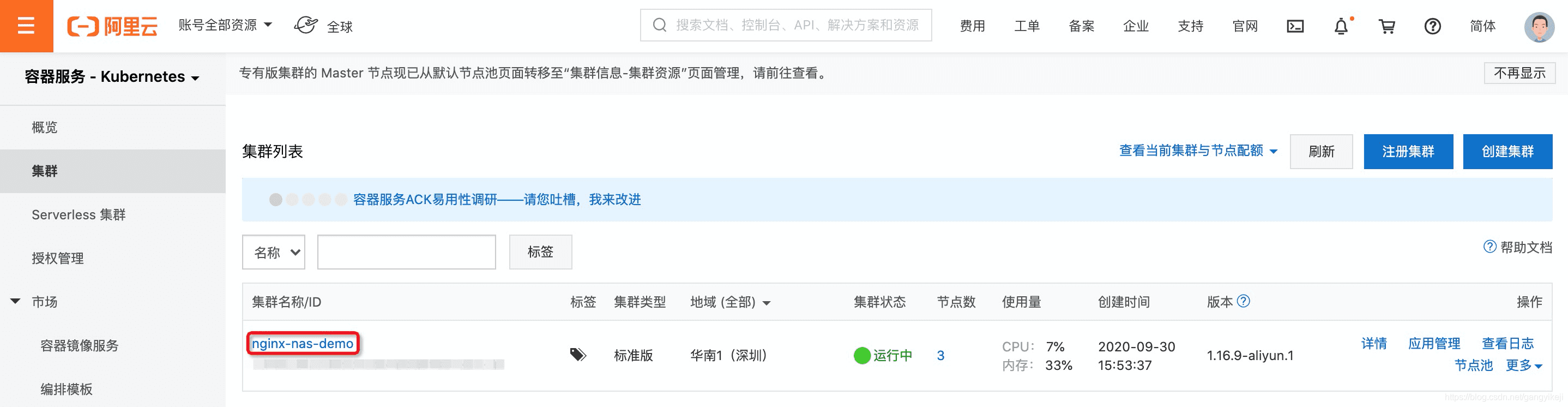
Task: Click the node count 3 link
Action: pyautogui.click(x=940, y=355)
